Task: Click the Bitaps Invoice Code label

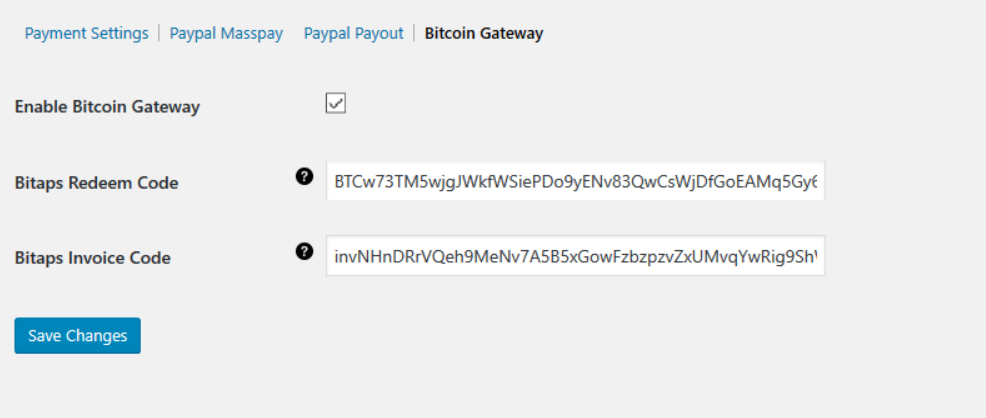Action: (x=92, y=258)
